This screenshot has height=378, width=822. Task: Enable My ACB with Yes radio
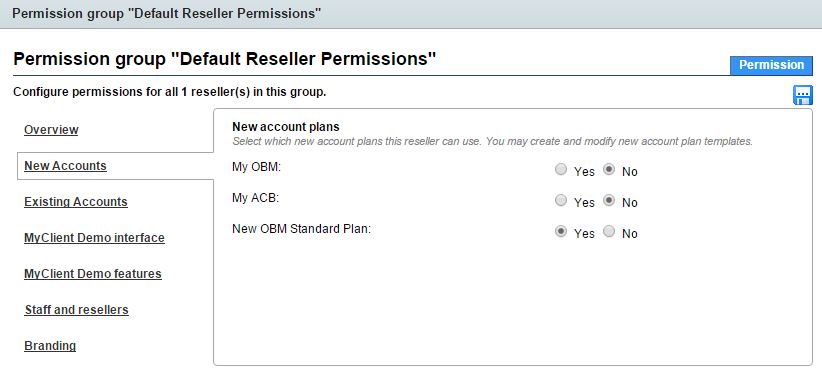561,201
